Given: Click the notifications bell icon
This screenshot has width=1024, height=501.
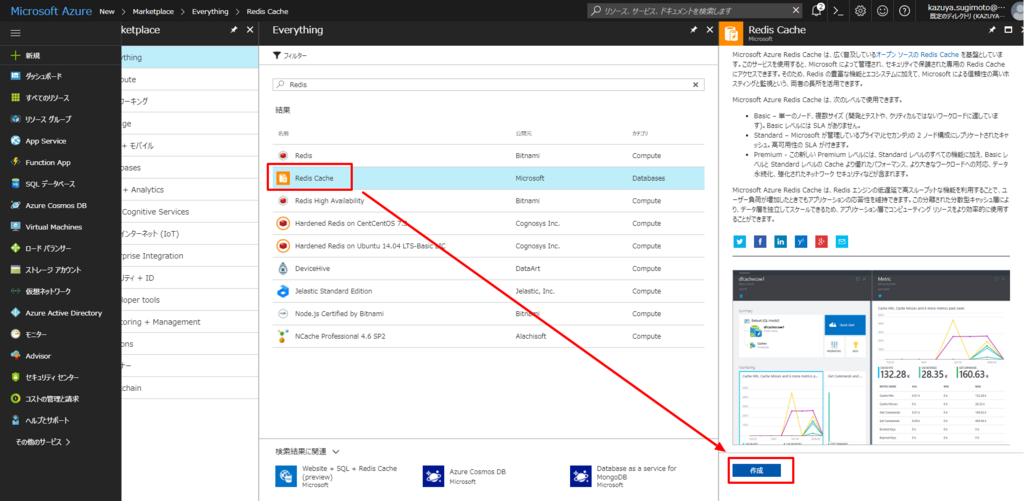Looking at the screenshot, I should click(817, 11).
